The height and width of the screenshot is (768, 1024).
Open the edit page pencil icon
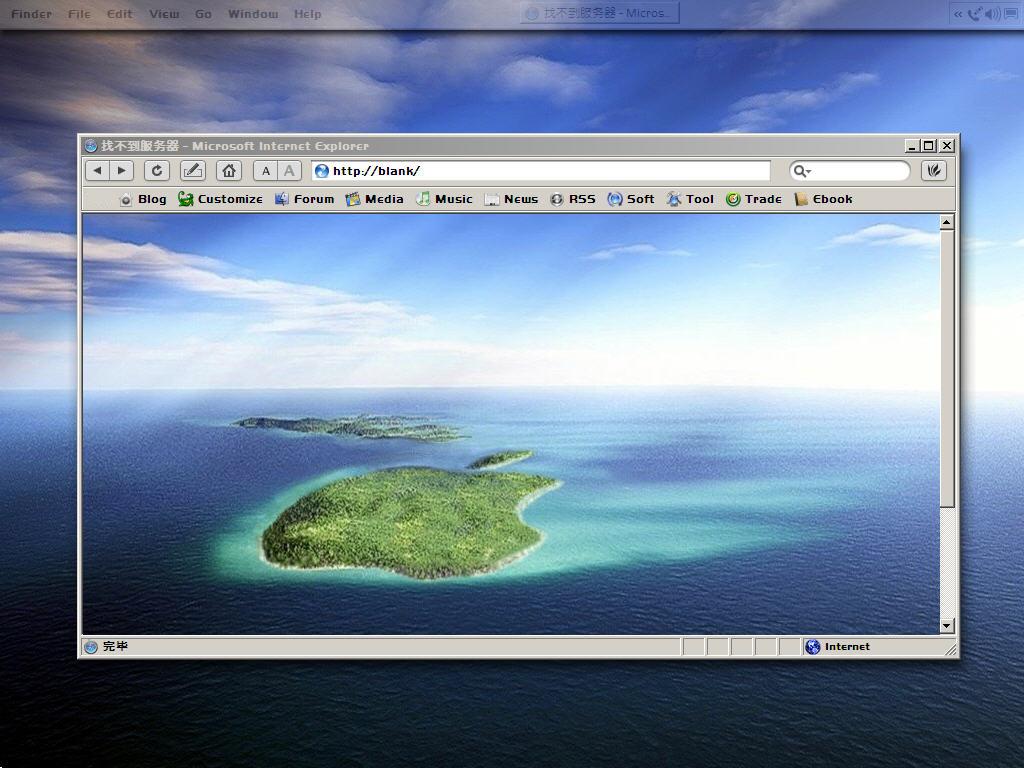pos(193,171)
